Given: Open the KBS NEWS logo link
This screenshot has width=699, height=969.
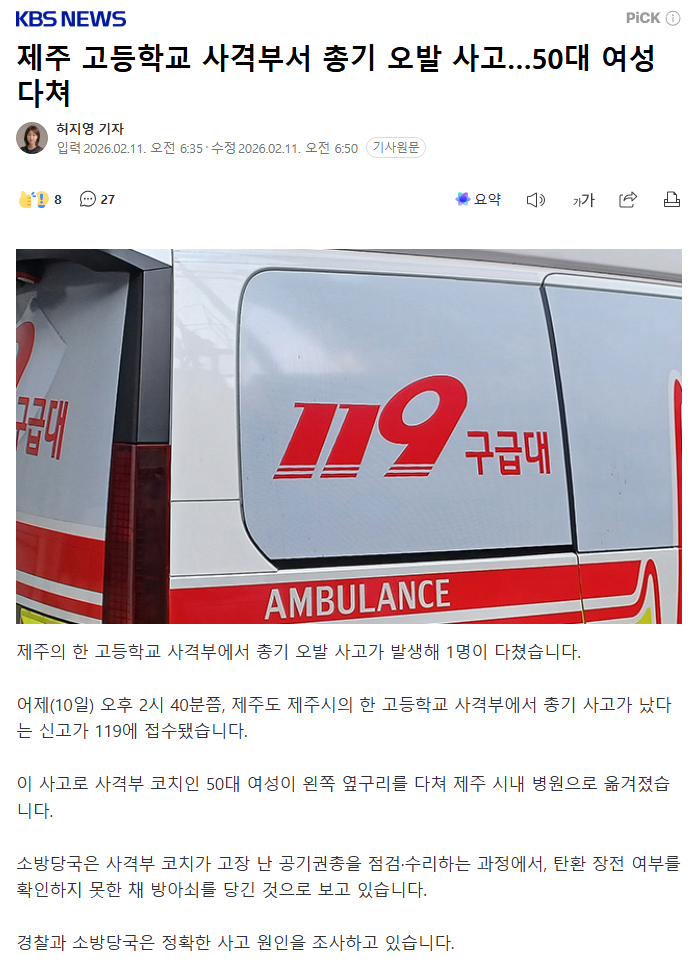Looking at the screenshot, I should click(70, 19).
